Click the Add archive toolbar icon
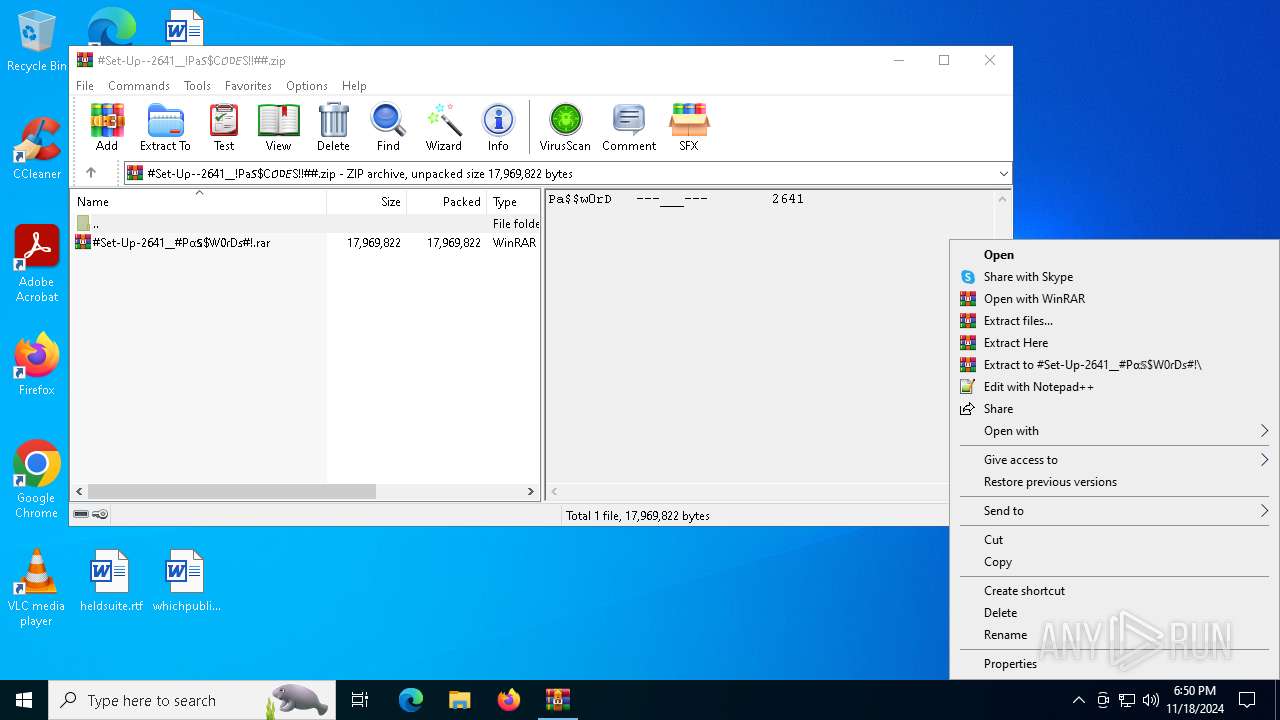The image size is (1280, 720). pos(107,127)
